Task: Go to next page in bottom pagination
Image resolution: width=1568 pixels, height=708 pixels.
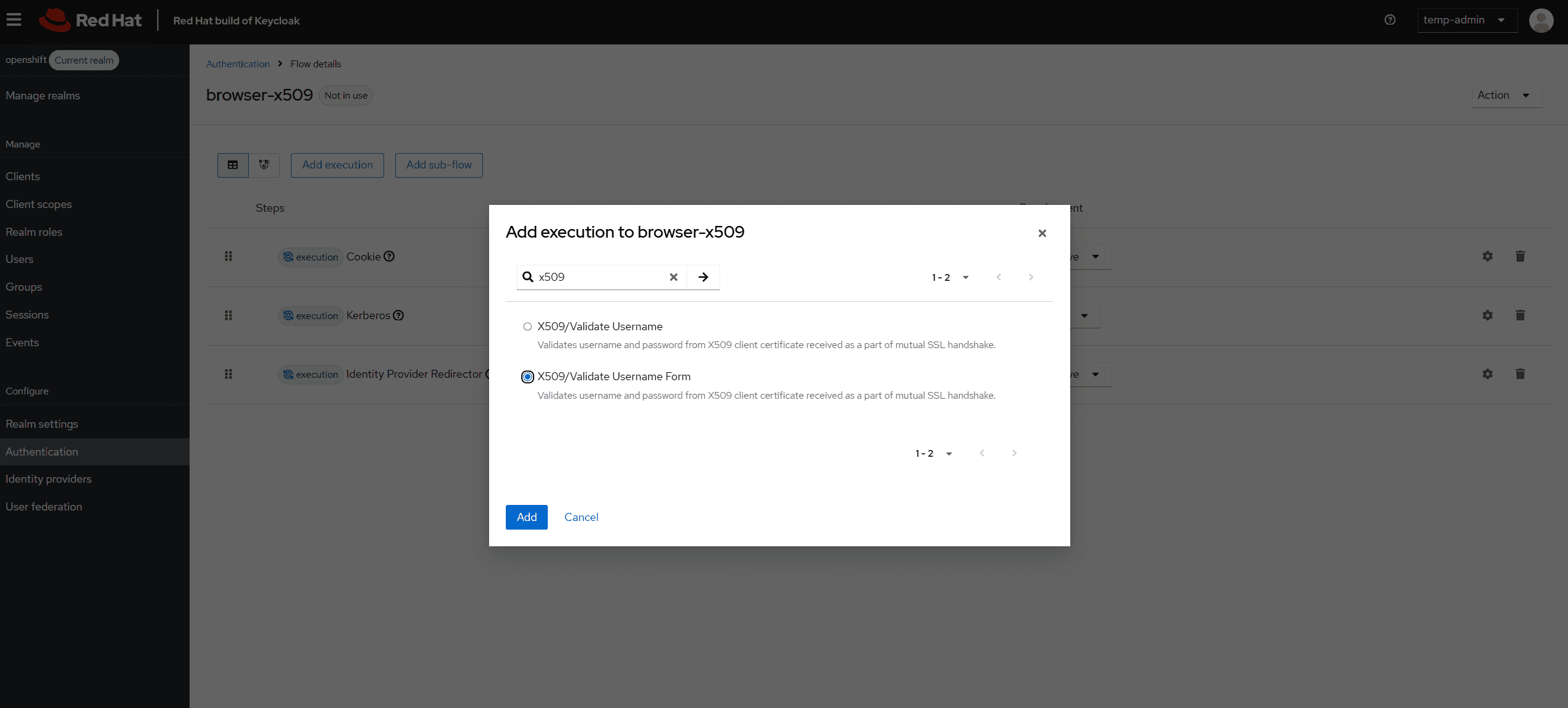Action: [1014, 453]
